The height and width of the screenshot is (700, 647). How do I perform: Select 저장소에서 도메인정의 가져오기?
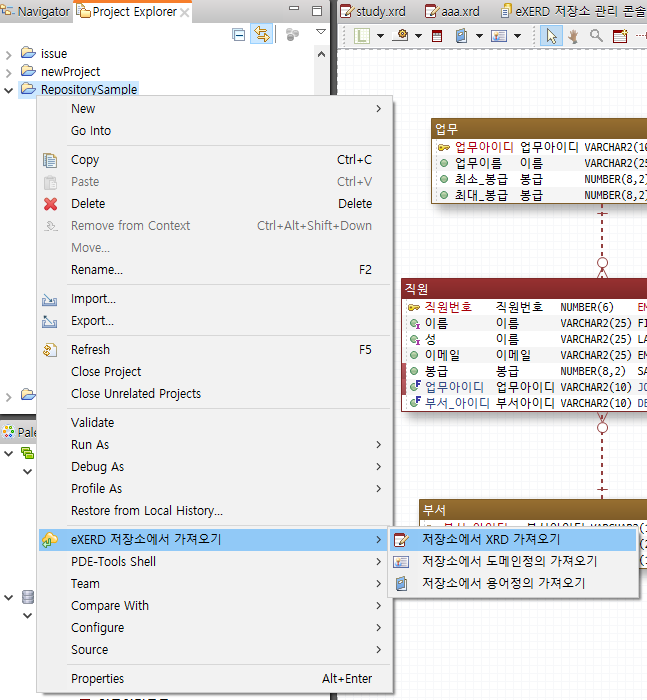(513, 561)
